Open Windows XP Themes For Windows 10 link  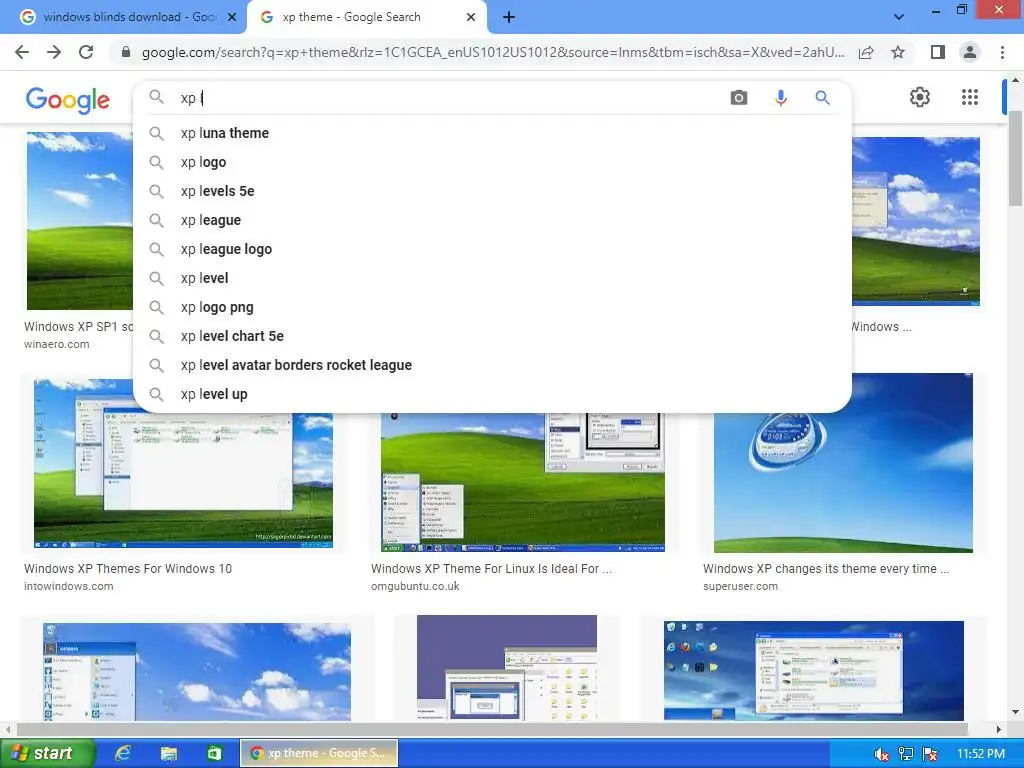click(128, 569)
